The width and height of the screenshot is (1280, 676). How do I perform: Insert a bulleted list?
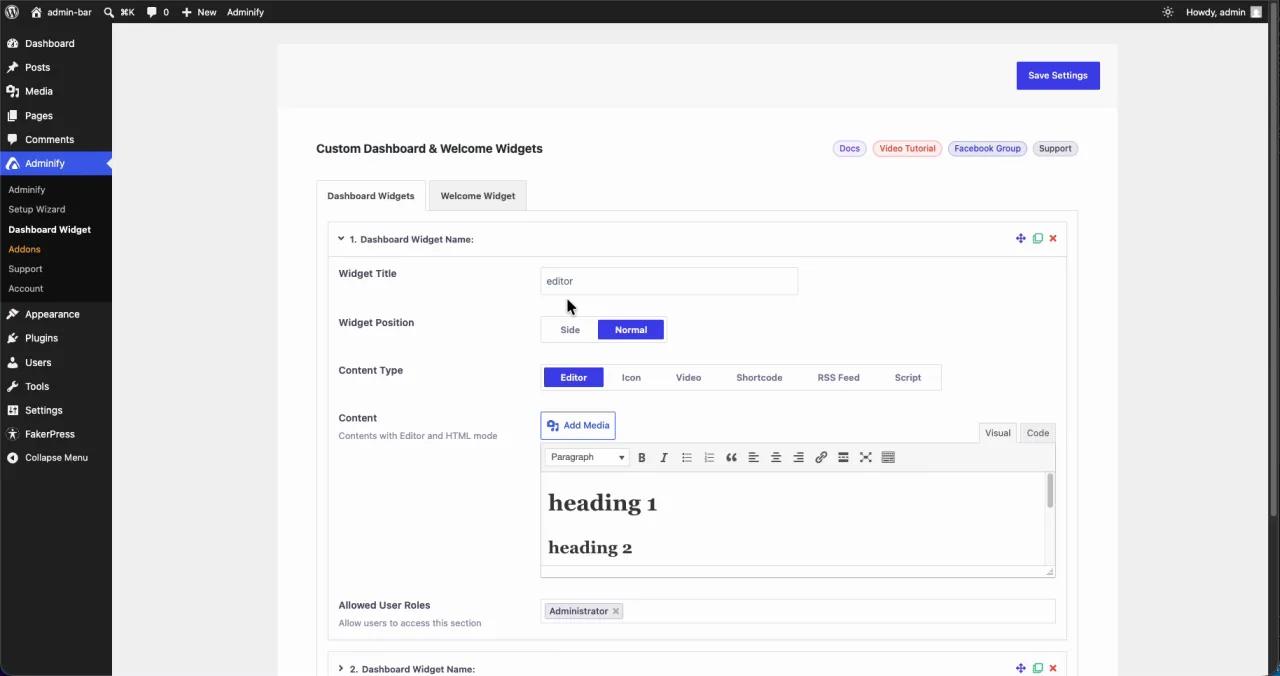pyautogui.click(x=686, y=457)
